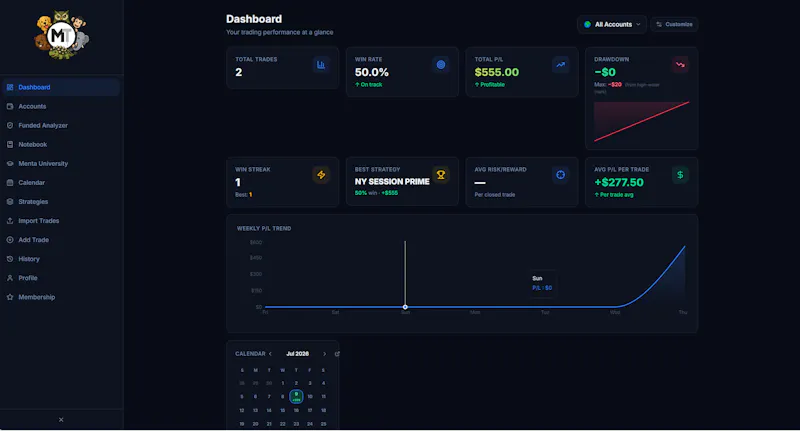Click the 50.0% win rate value
The image size is (800, 431).
click(x=371, y=72)
